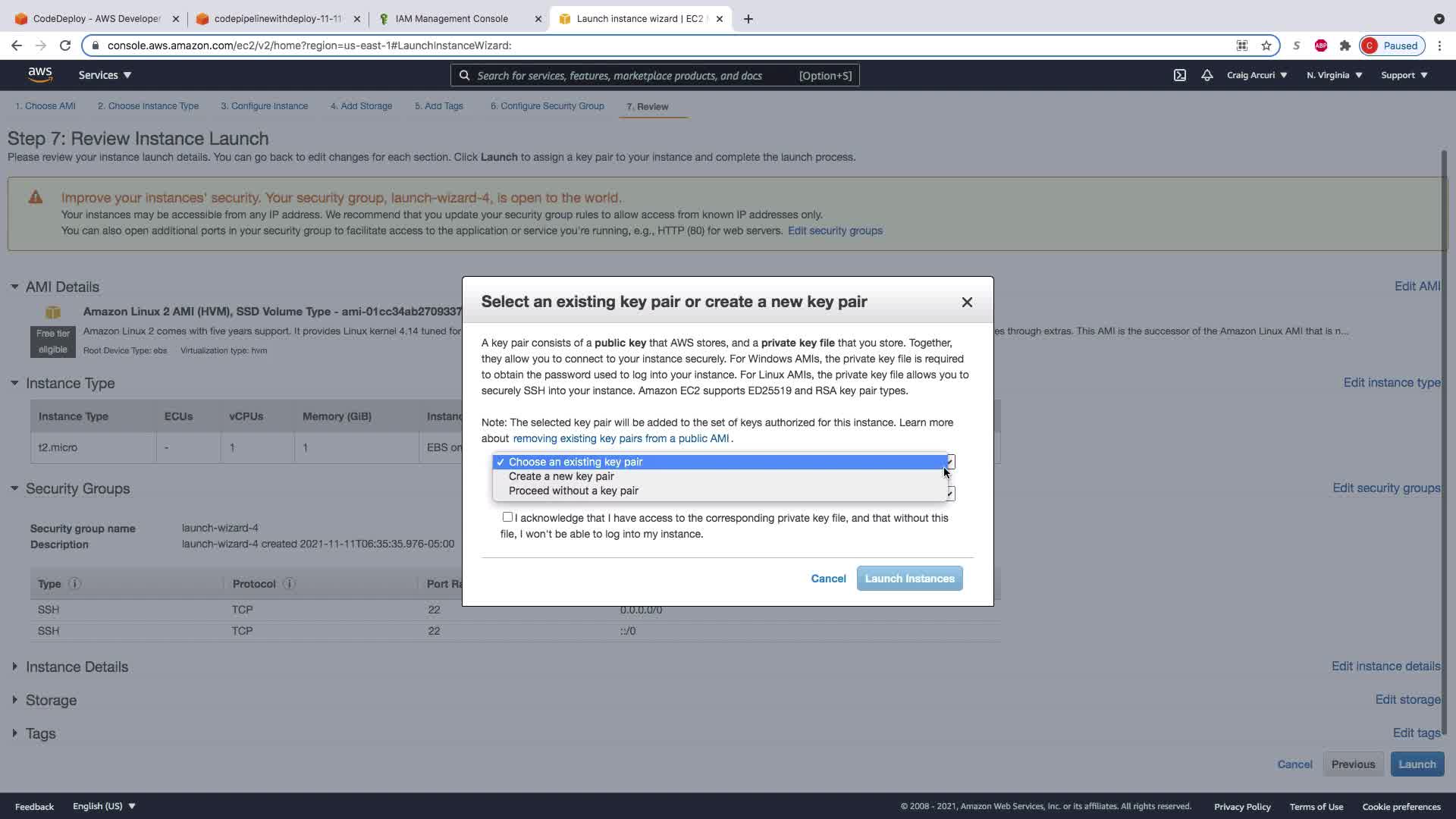This screenshot has height=819, width=1456.
Task: Click the AWS services search field
Action: [629, 75]
